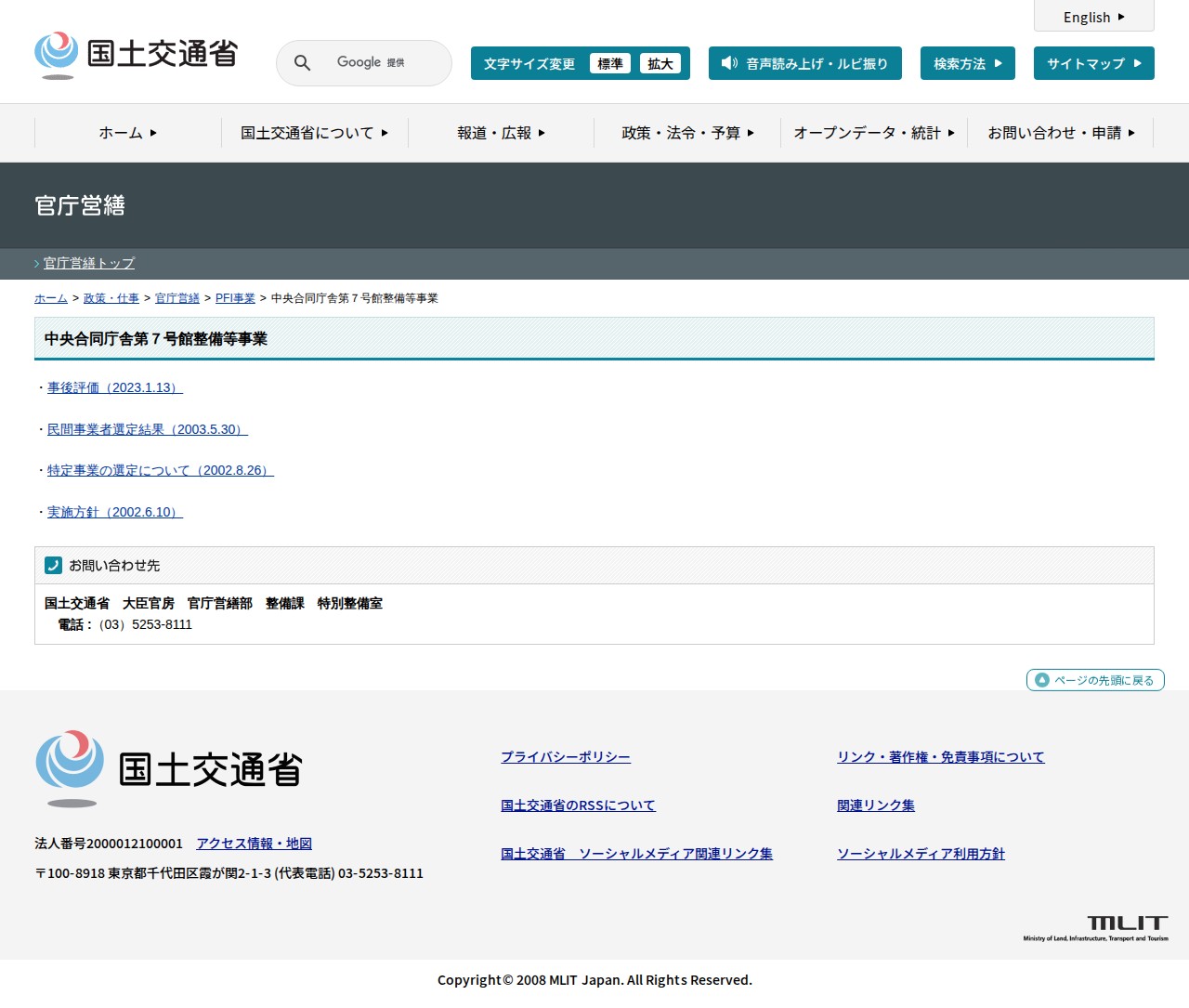Expand the オープンデータ・統計 menu
Viewport: 1189px width, 1008px height.
(873, 133)
